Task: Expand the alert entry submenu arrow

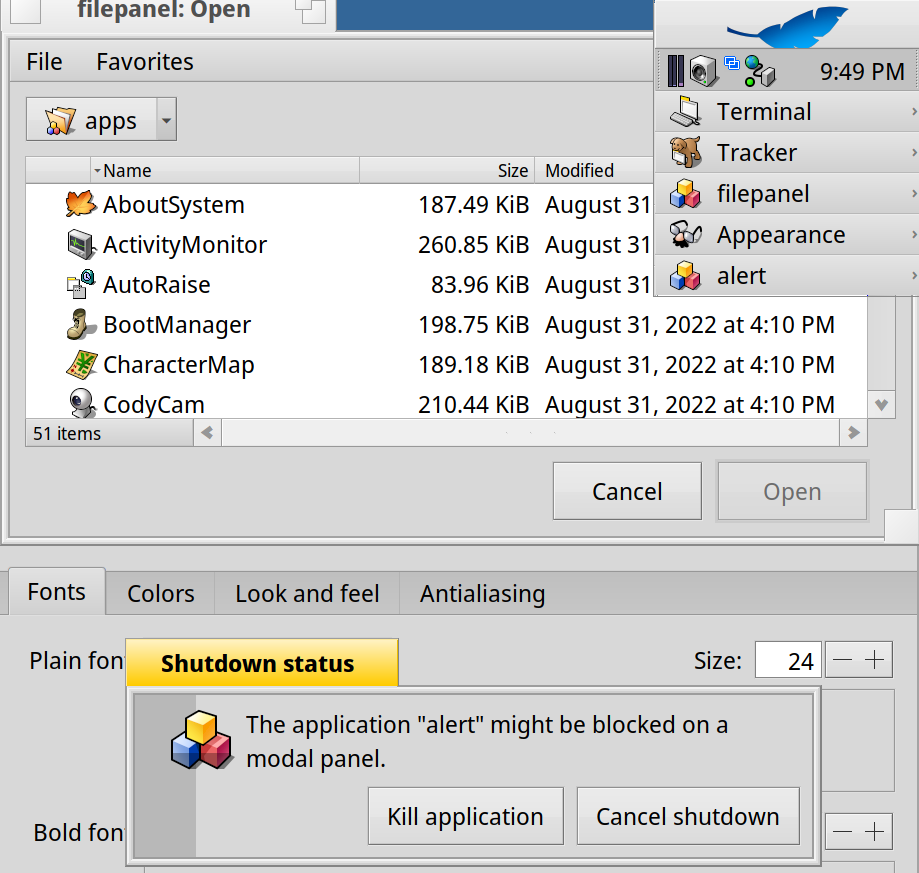Action: coord(914,275)
